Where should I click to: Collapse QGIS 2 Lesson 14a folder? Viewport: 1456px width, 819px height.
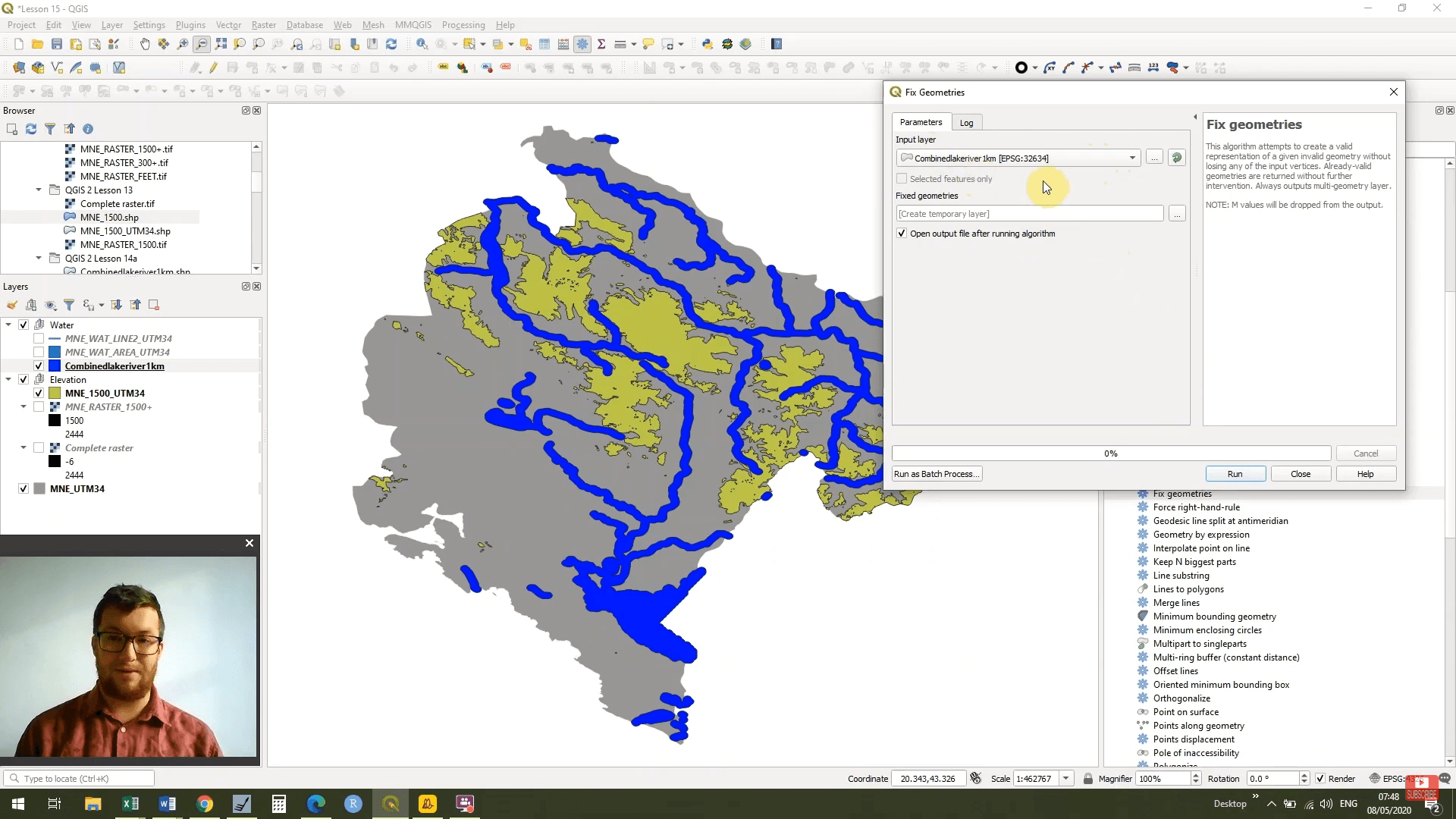[x=39, y=258]
